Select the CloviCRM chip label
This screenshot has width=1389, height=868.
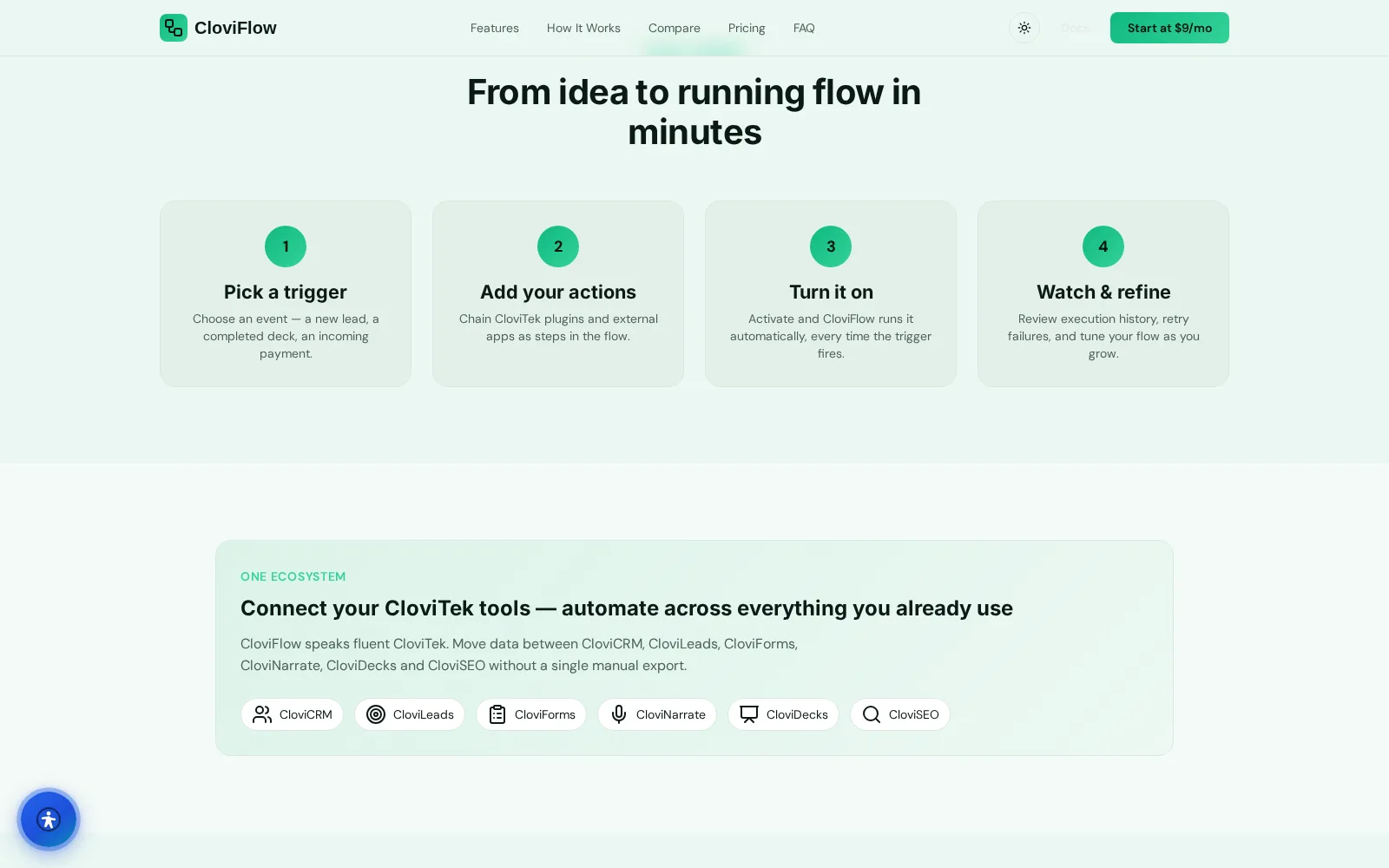point(306,714)
